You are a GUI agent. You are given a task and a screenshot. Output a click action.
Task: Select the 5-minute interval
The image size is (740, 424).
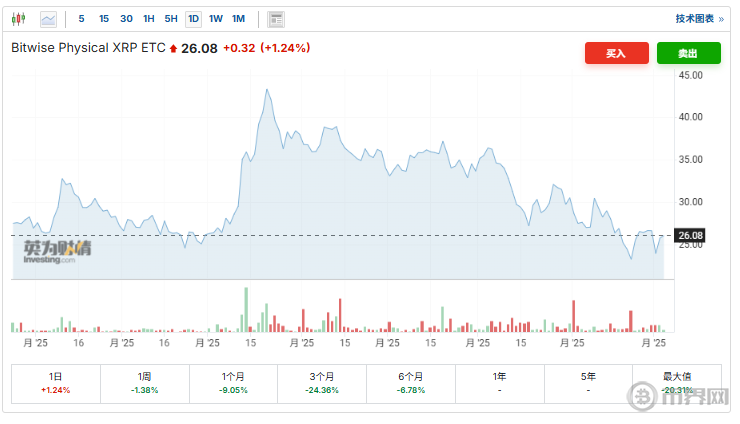tap(81, 19)
